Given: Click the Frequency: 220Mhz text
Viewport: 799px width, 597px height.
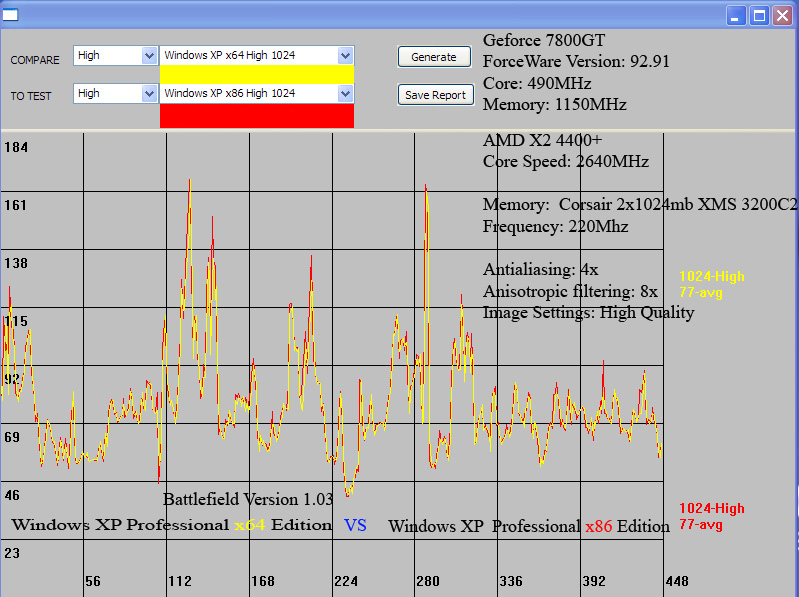Looking at the screenshot, I should [555, 226].
